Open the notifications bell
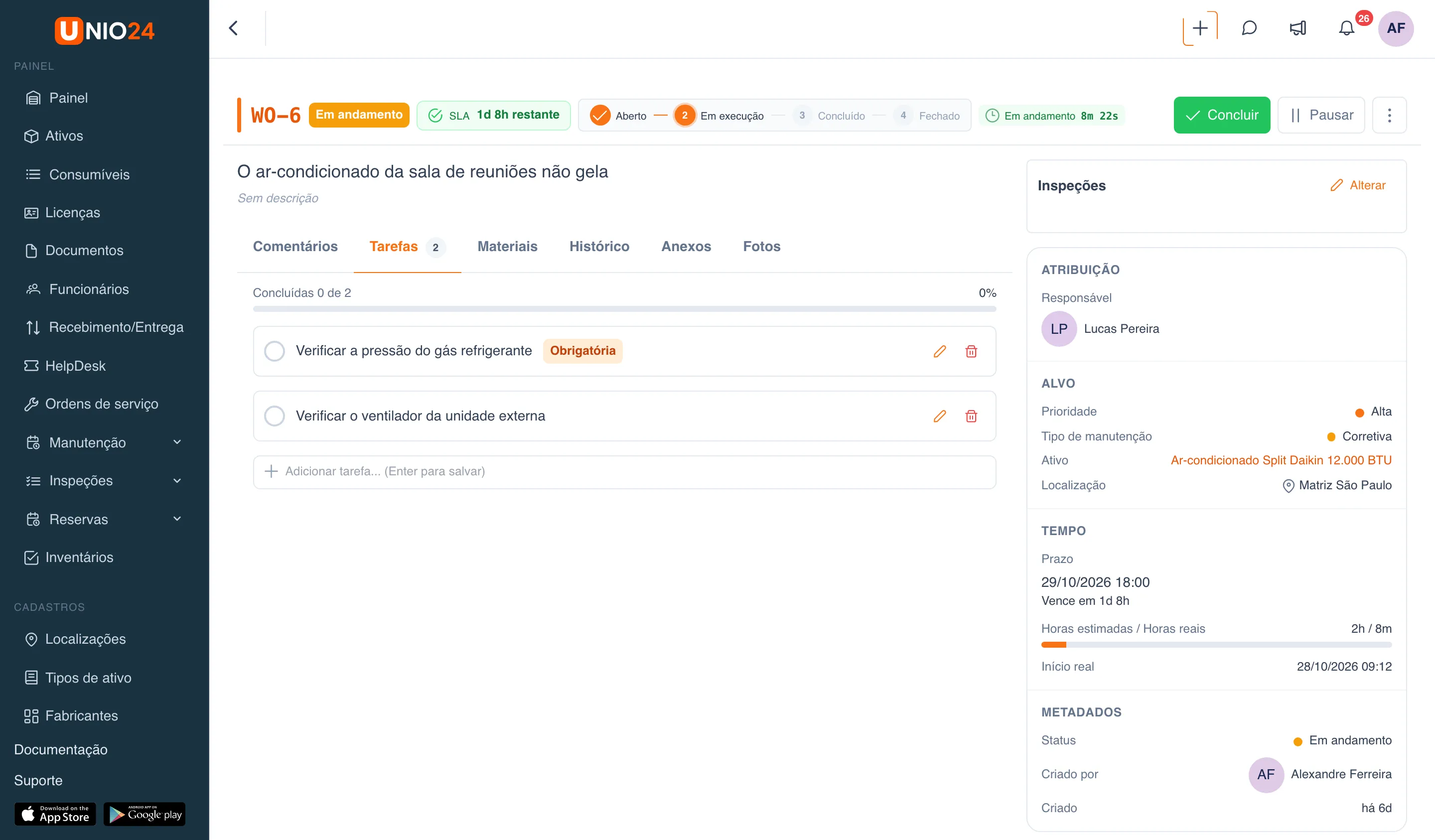The image size is (1435, 840). 1346,28
